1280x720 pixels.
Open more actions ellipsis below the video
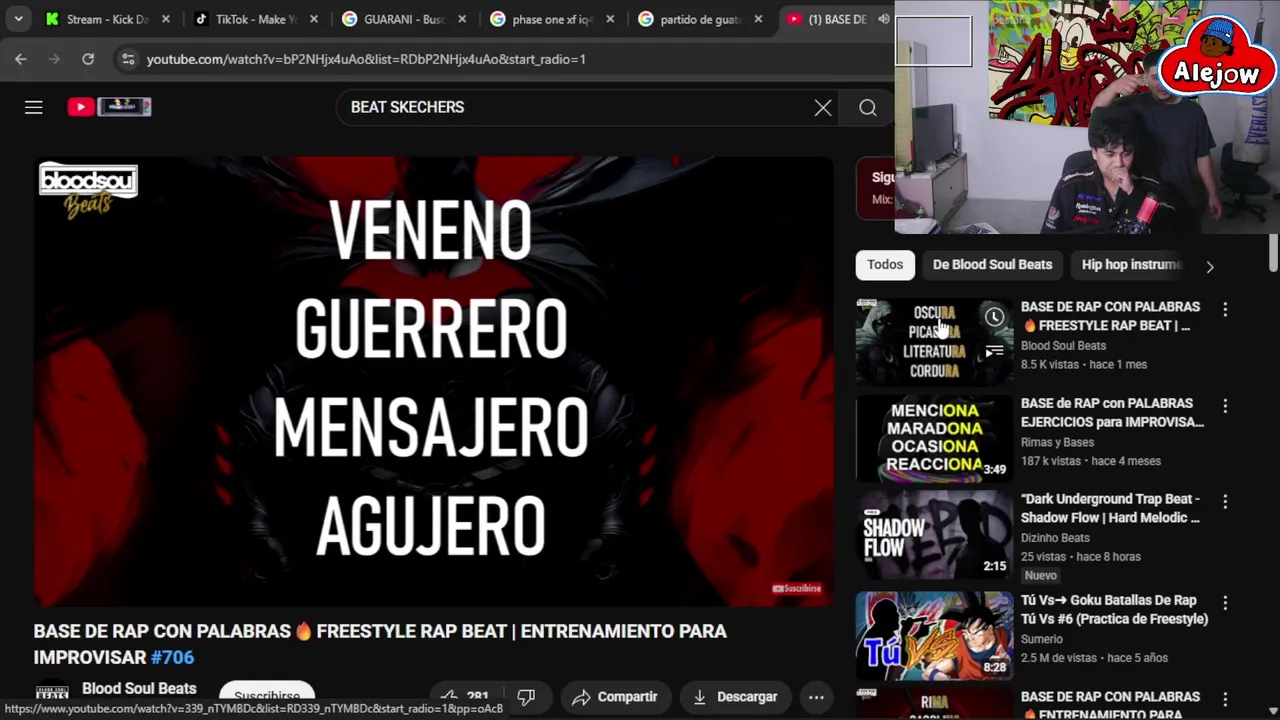816,697
